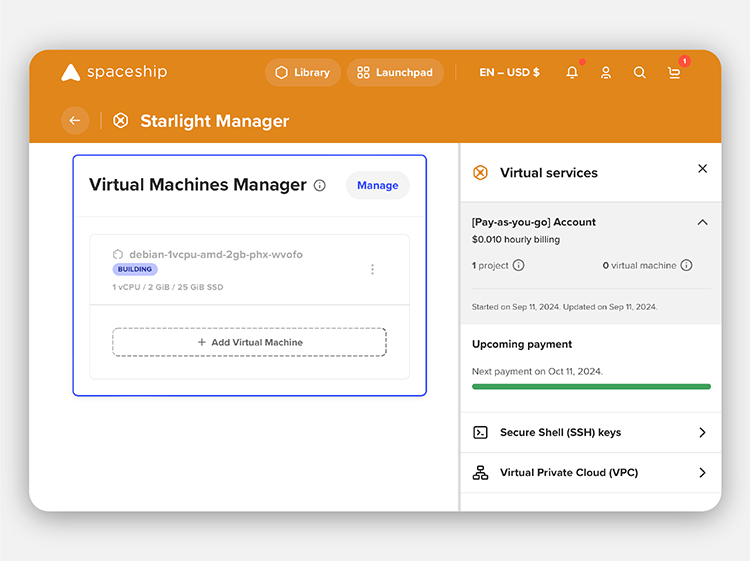The image size is (750, 561).
Task: Expand the VPC chevron
Action: 702,473
